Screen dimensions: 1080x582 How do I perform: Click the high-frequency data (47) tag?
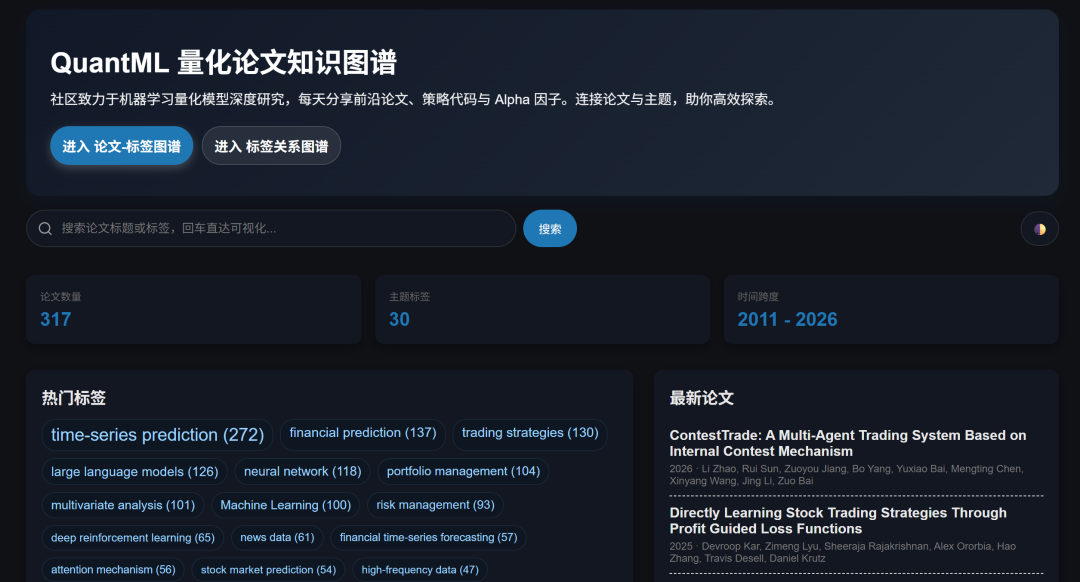[418, 568]
